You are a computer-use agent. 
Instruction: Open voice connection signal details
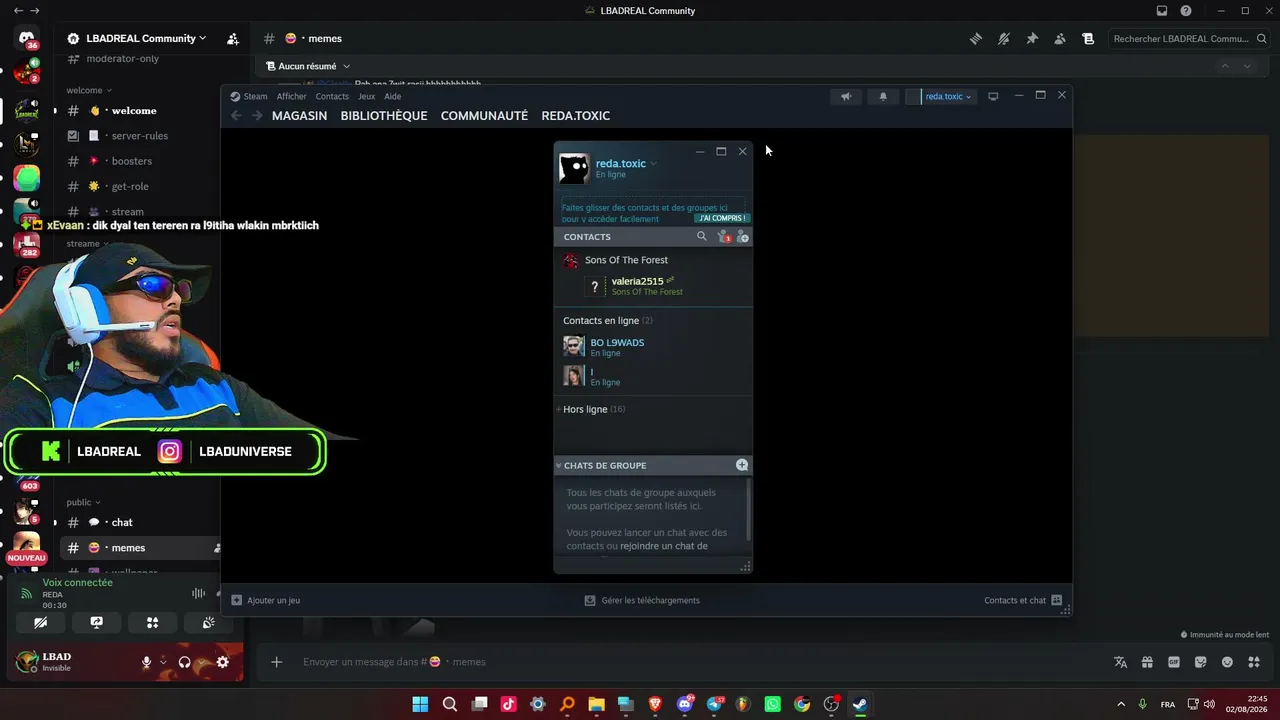27,593
